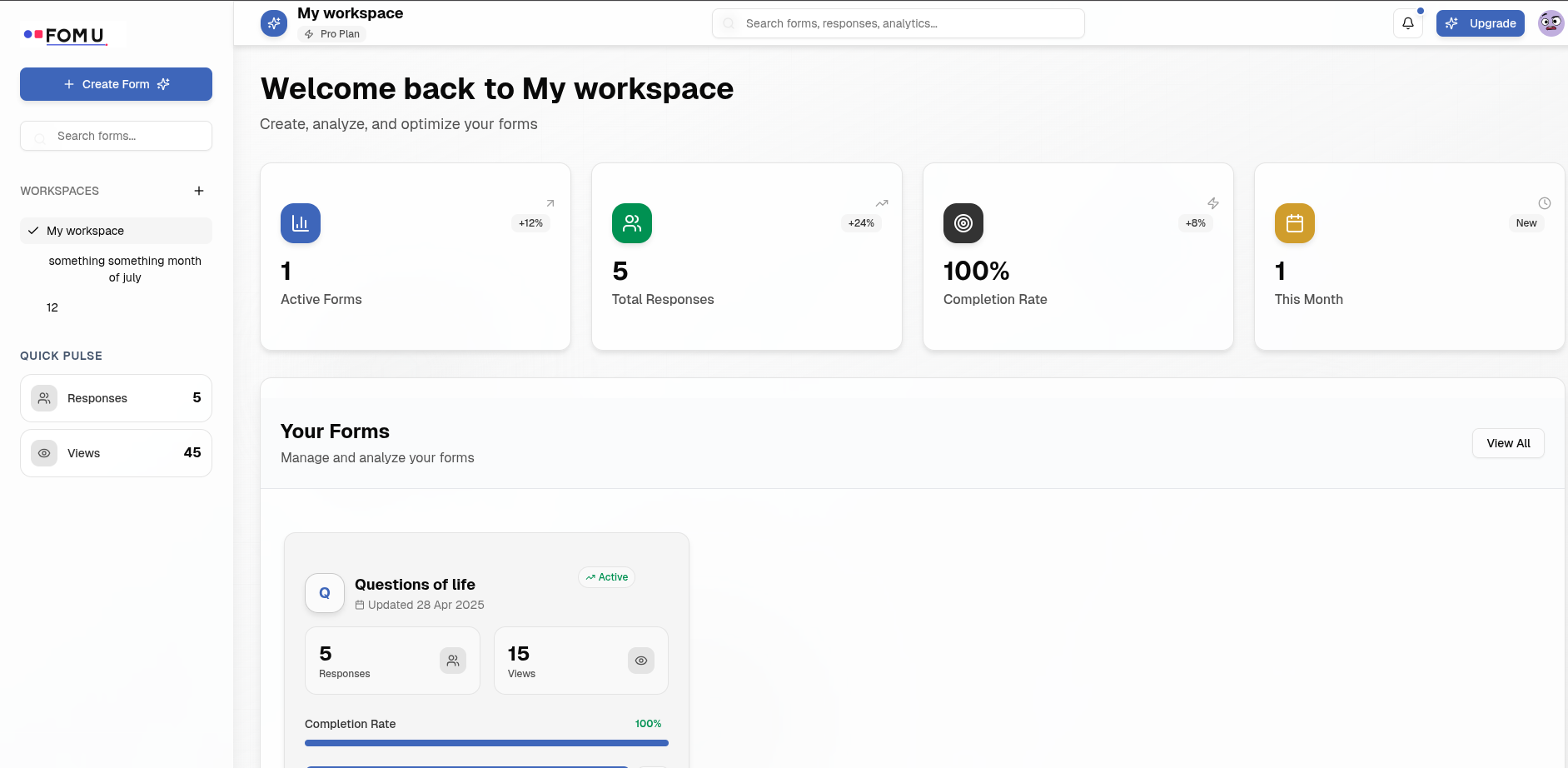Viewport: 1568px width, 768px height.
Task: Click the magnifier icon in top search bar
Action: point(729,23)
